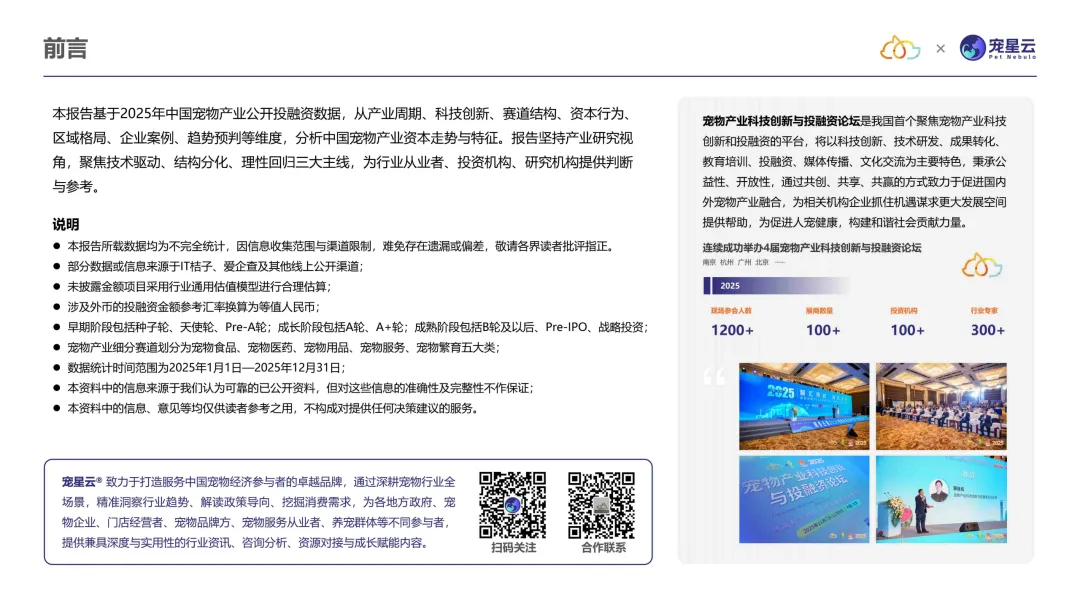Open the audience seating hall photo
The height and width of the screenshot is (608, 1080).
pos(941,406)
